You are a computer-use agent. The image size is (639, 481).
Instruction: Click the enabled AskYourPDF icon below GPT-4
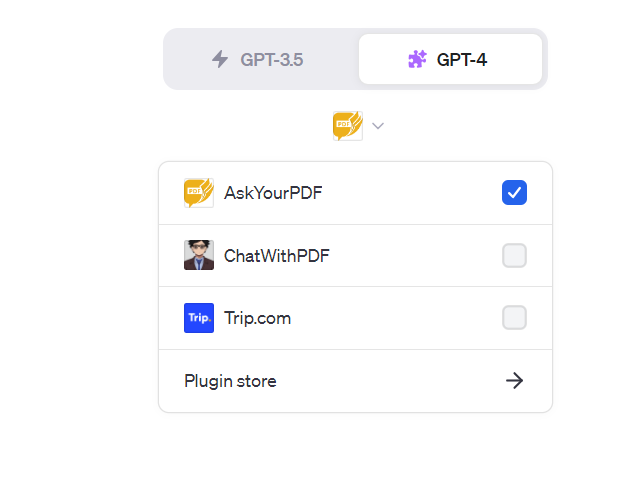pyautogui.click(x=347, y=126)
